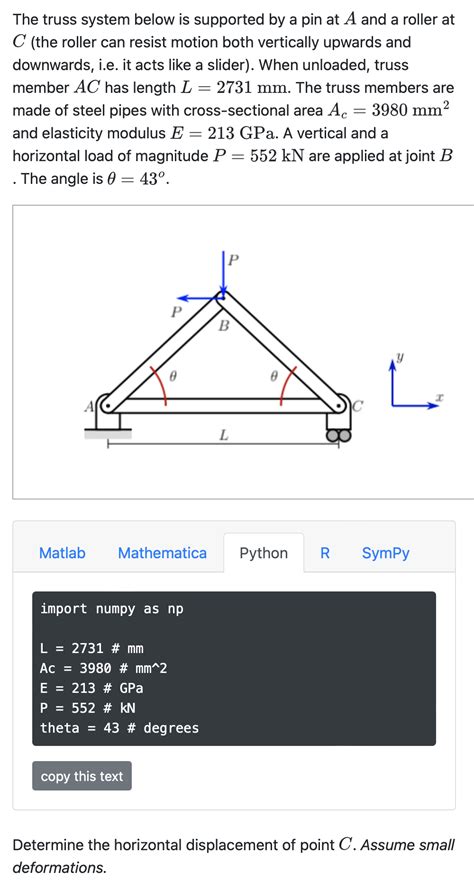The image size is (474, 890).
Task: Click the 'L = 2731 mm' value in problem text
Action: [234, 88]
